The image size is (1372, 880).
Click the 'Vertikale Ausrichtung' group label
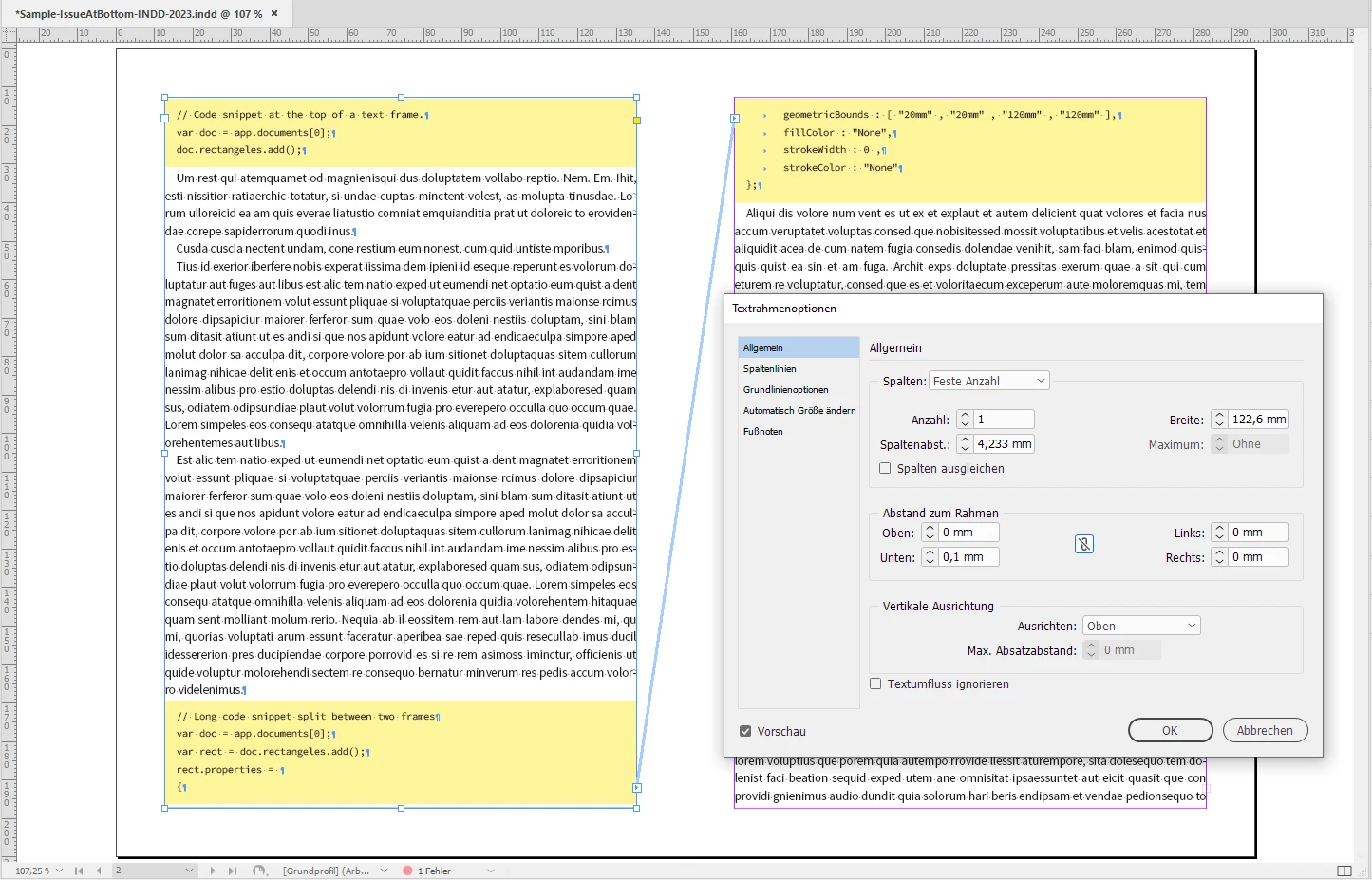938,606
